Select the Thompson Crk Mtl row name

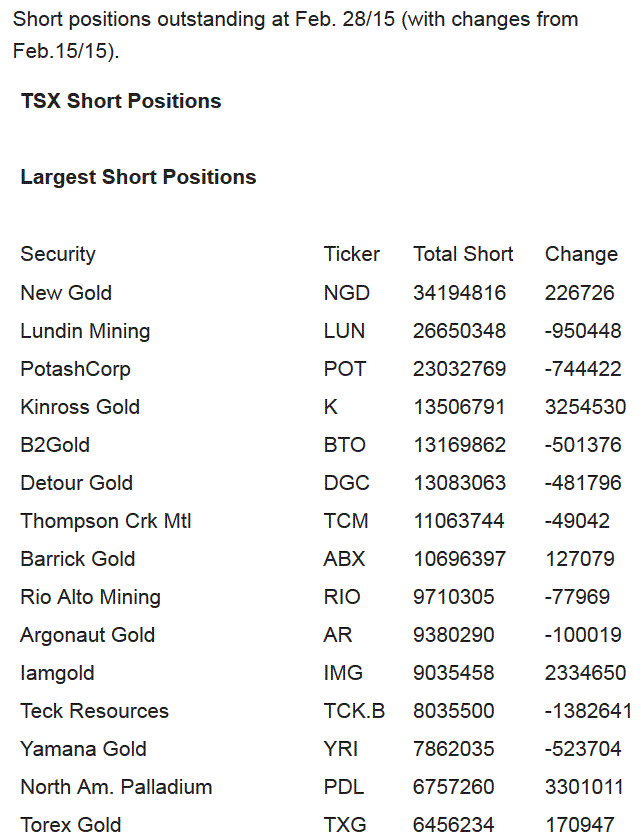point(105,521)
